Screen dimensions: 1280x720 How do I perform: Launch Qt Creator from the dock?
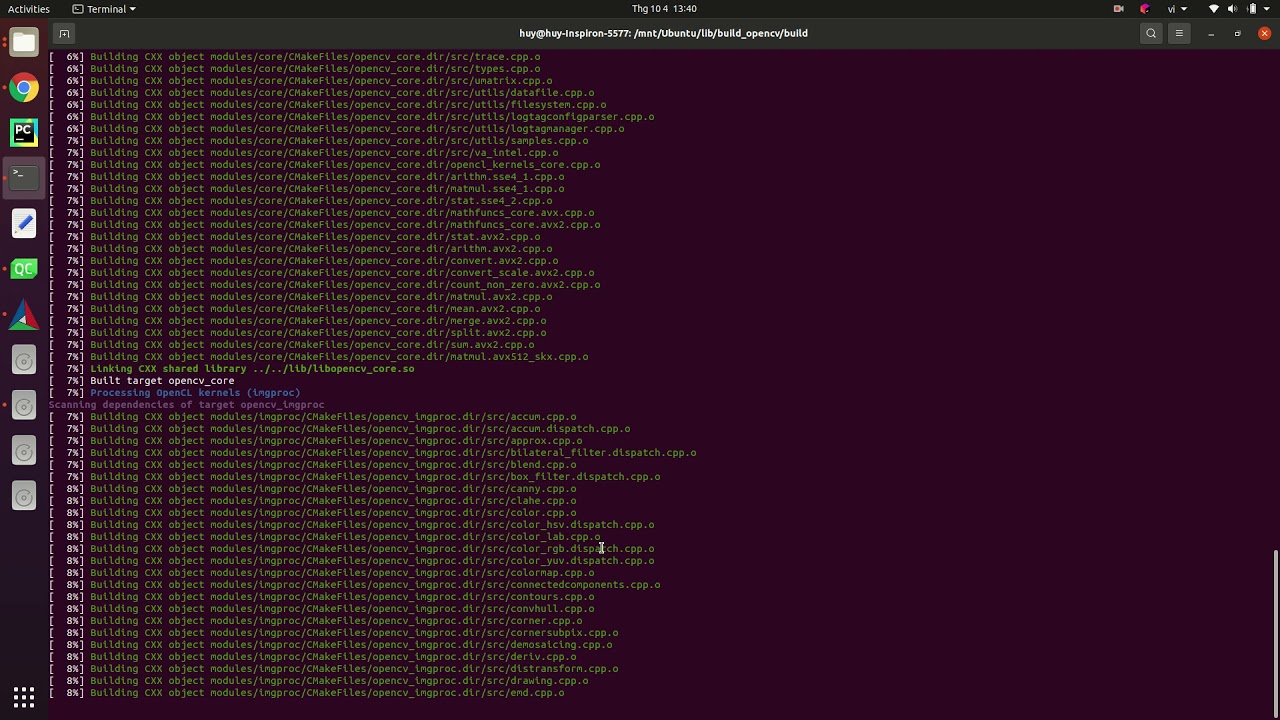point(24,269)
